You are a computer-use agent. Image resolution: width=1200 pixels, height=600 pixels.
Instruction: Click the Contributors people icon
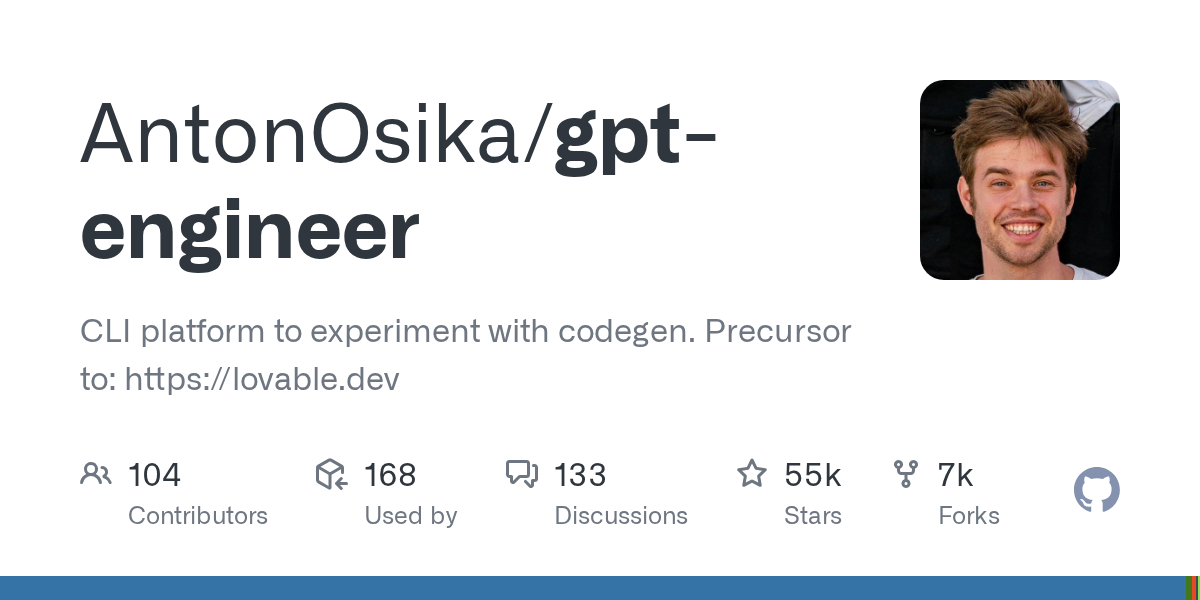[x=95, y=474]
